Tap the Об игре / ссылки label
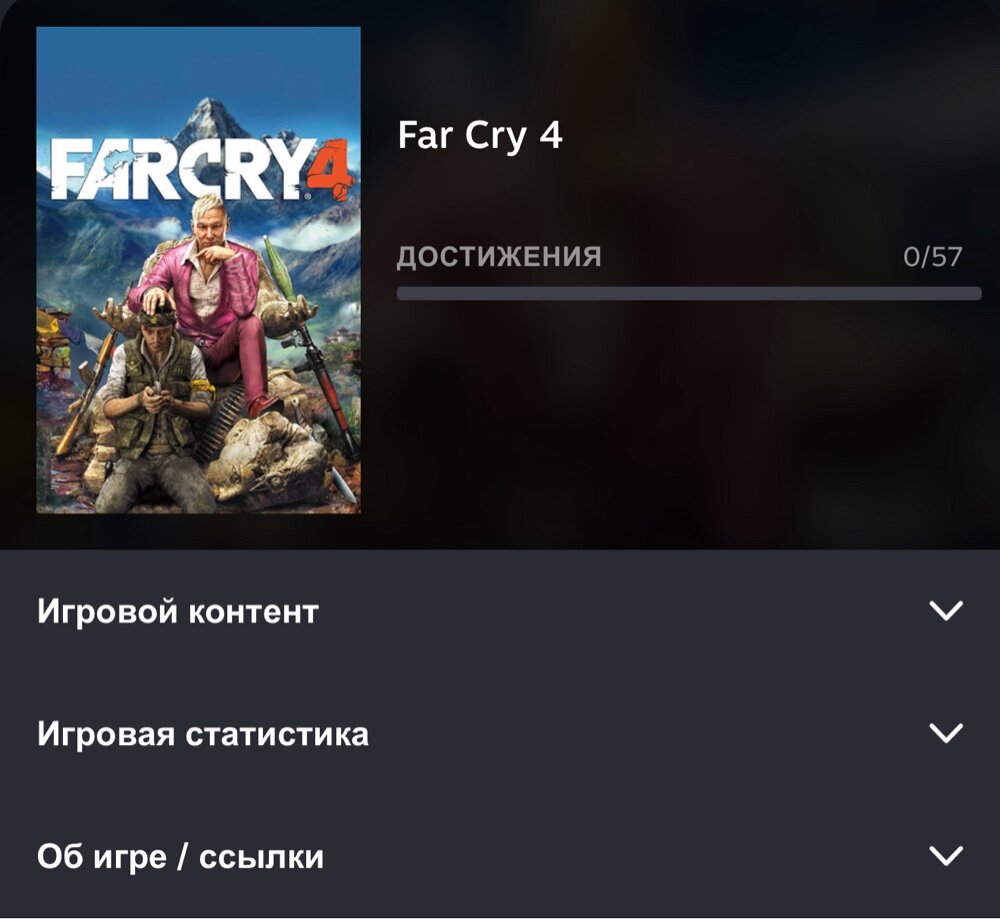 click(x=180, y=856)
